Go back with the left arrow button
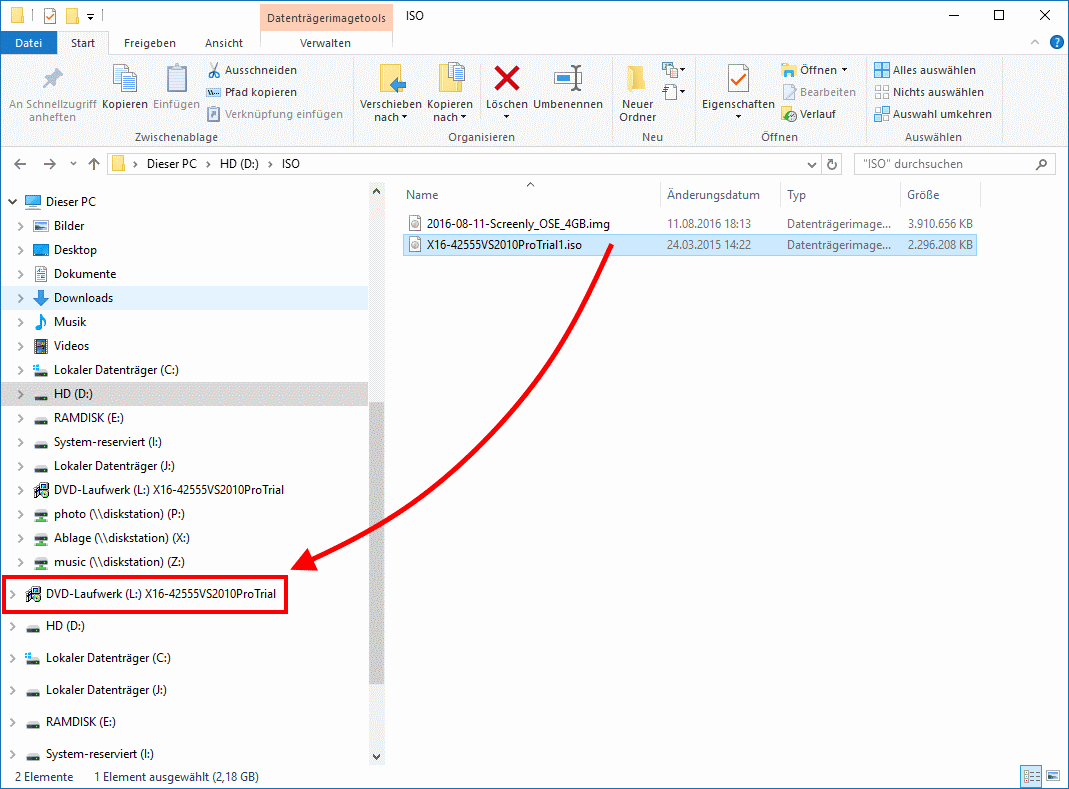Screen dimensions: 1069x789 (x=20, y=164)
